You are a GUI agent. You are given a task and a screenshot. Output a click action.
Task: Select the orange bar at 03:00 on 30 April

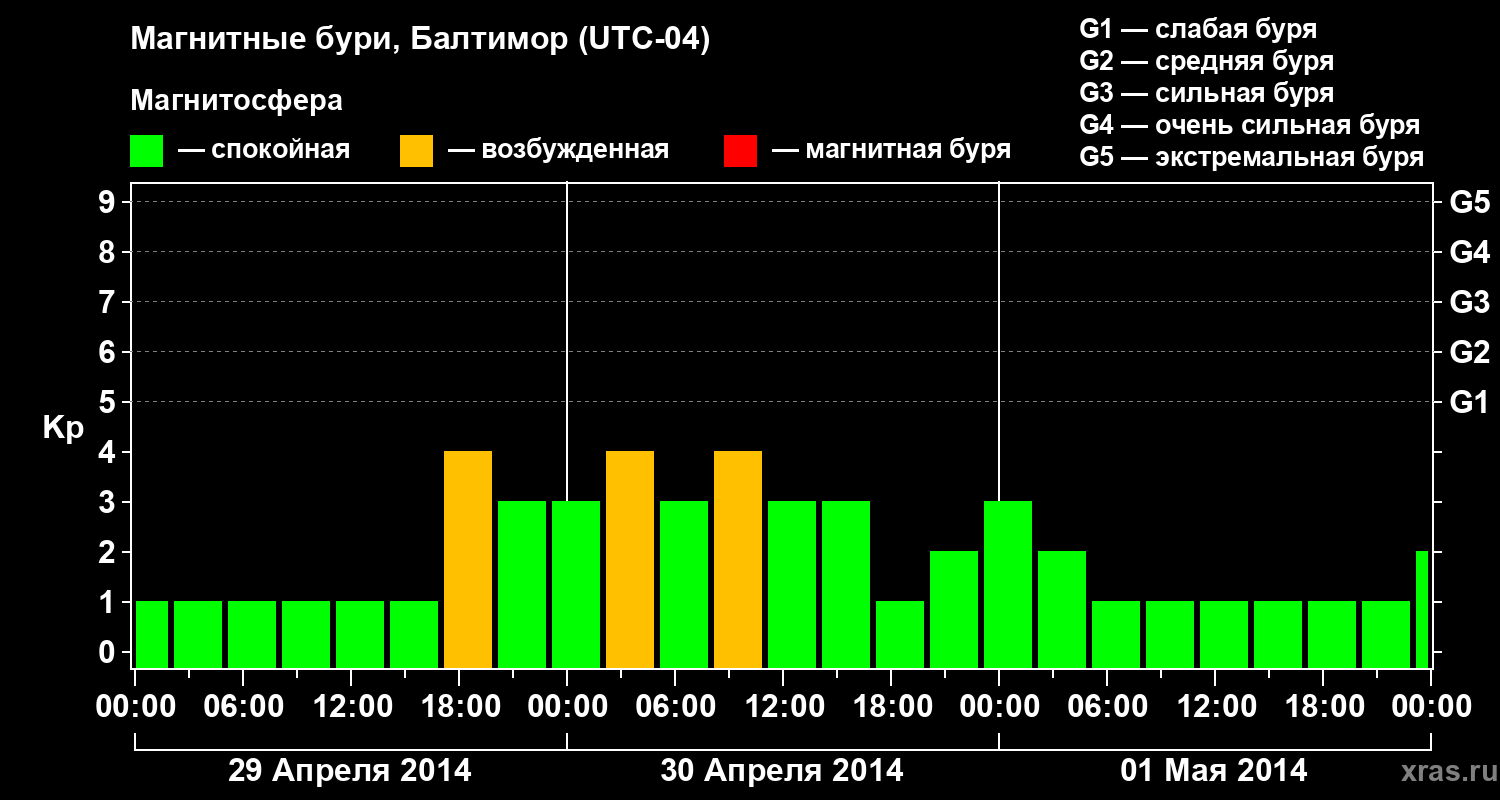point(630,559)
